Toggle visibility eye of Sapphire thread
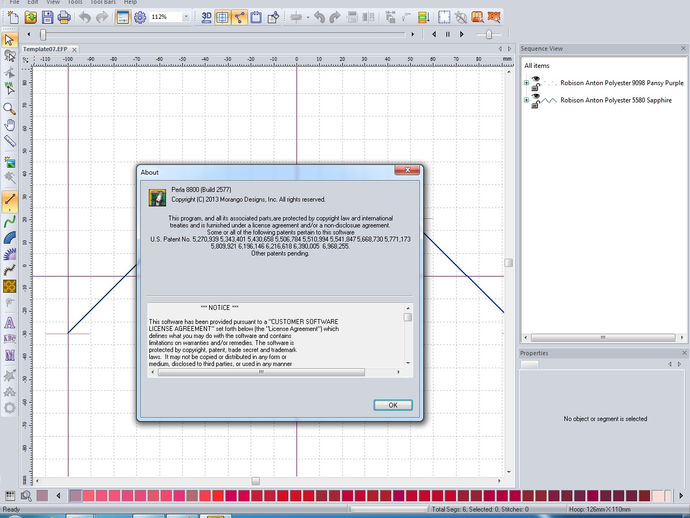Image resolution: width=690 pixels, height=518 pixels. pyautogui.click(x=536, y=96)
